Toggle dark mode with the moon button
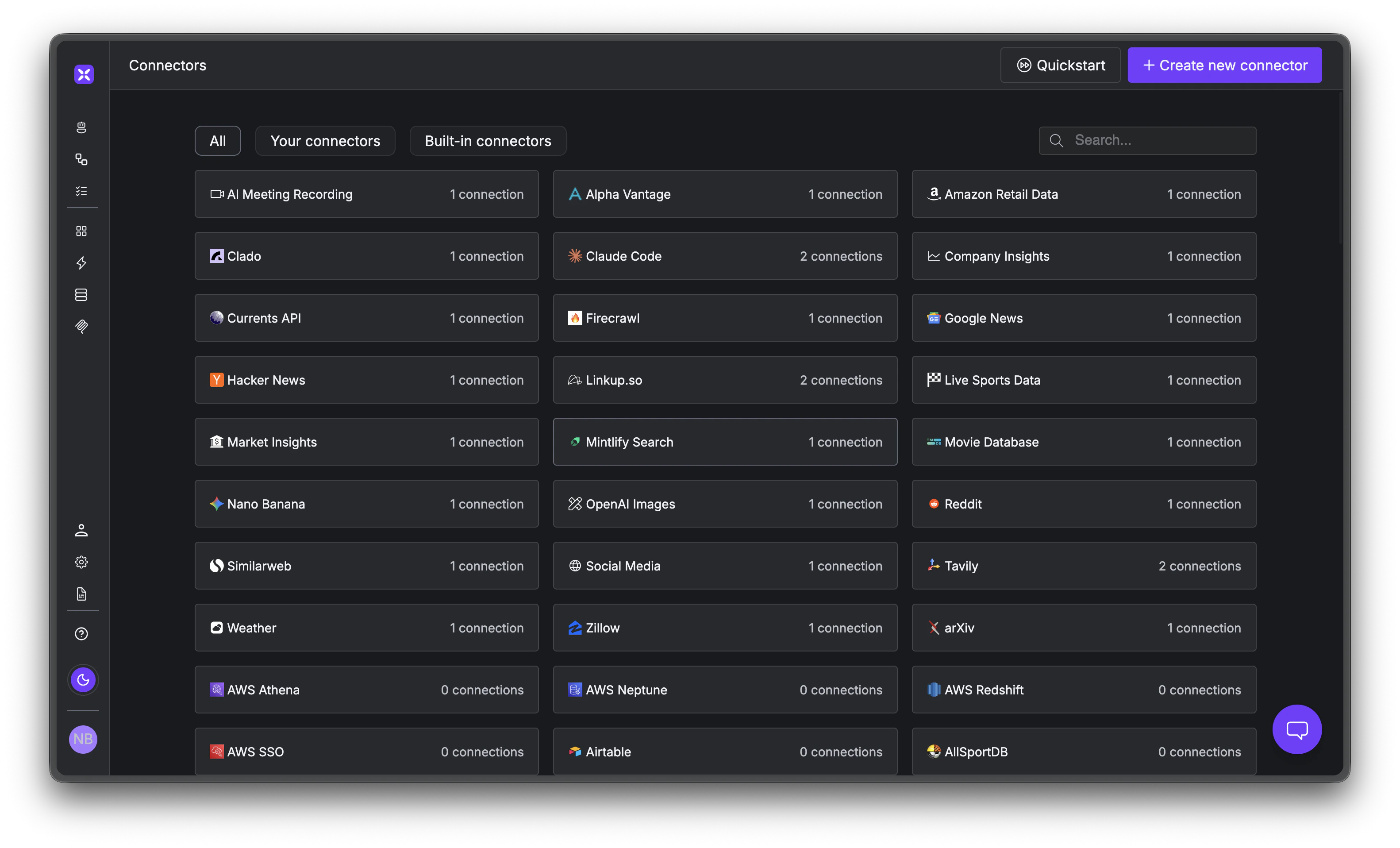The width and height of the screenshot is (1400, 848). [83, 680]
